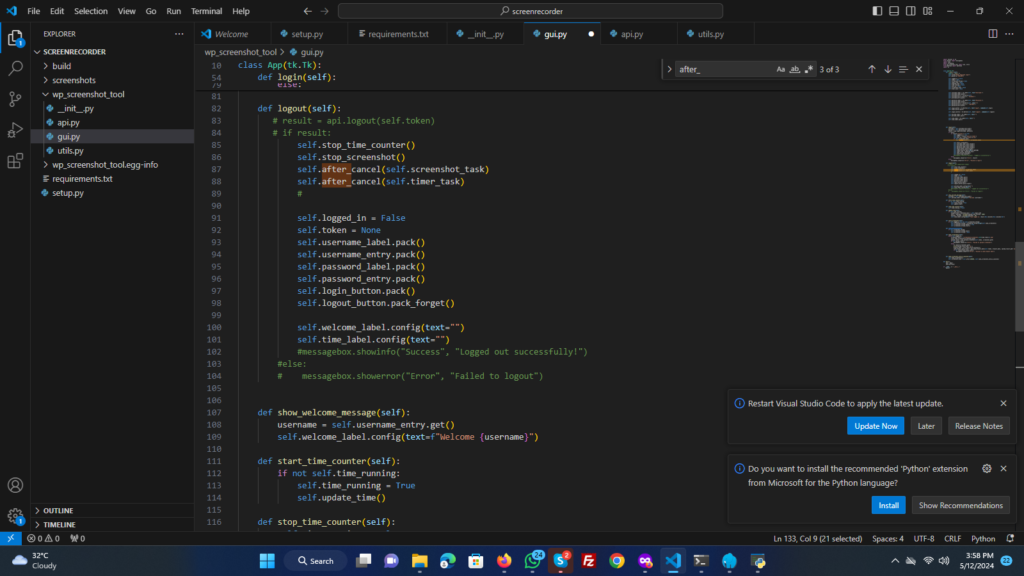Expand the OUTLINE section

[x=58, y=510]
